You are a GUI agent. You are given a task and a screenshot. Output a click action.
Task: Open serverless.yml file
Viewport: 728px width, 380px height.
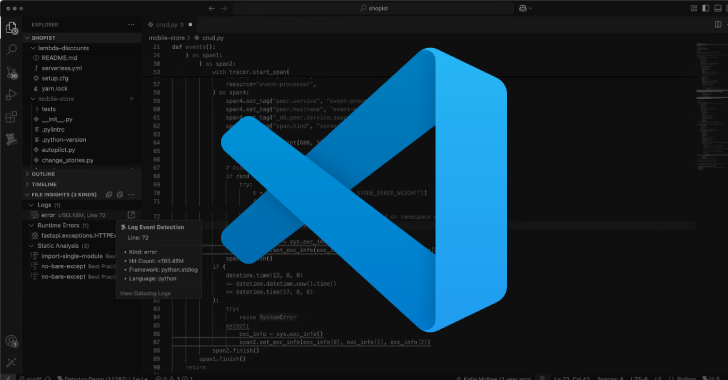point(82,68)
